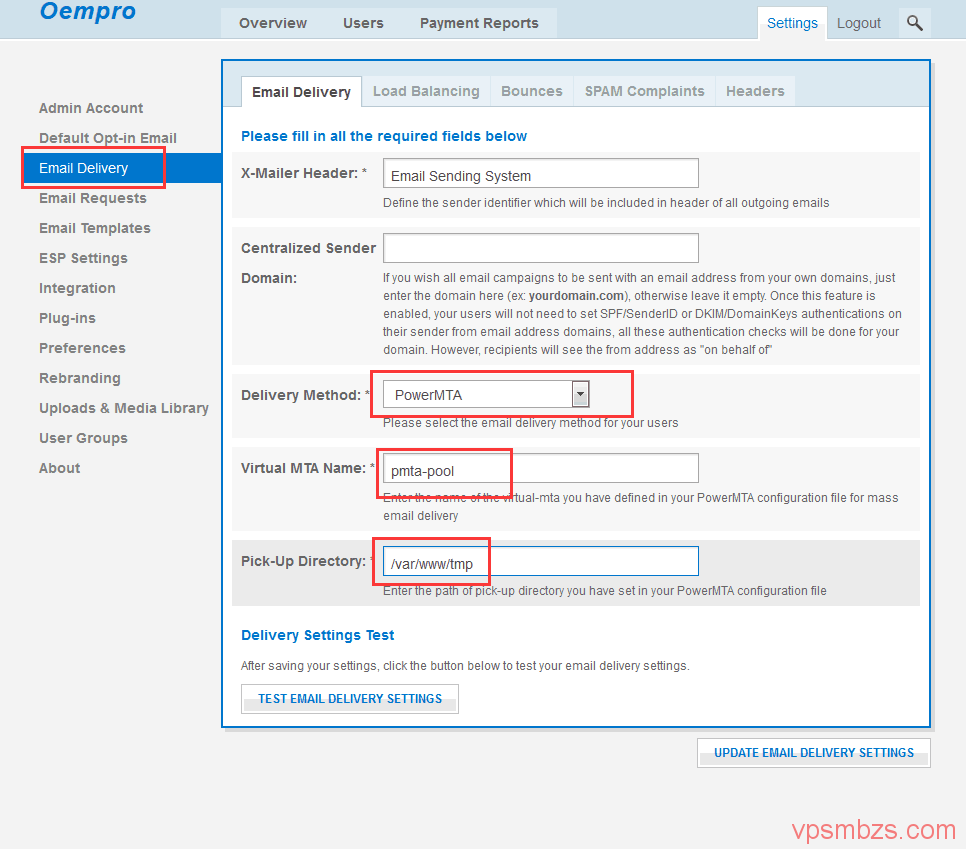The height and width of the screenshot is (849, 966).
Task: Click the X-Mailer Header label
Action: point(299,173)
